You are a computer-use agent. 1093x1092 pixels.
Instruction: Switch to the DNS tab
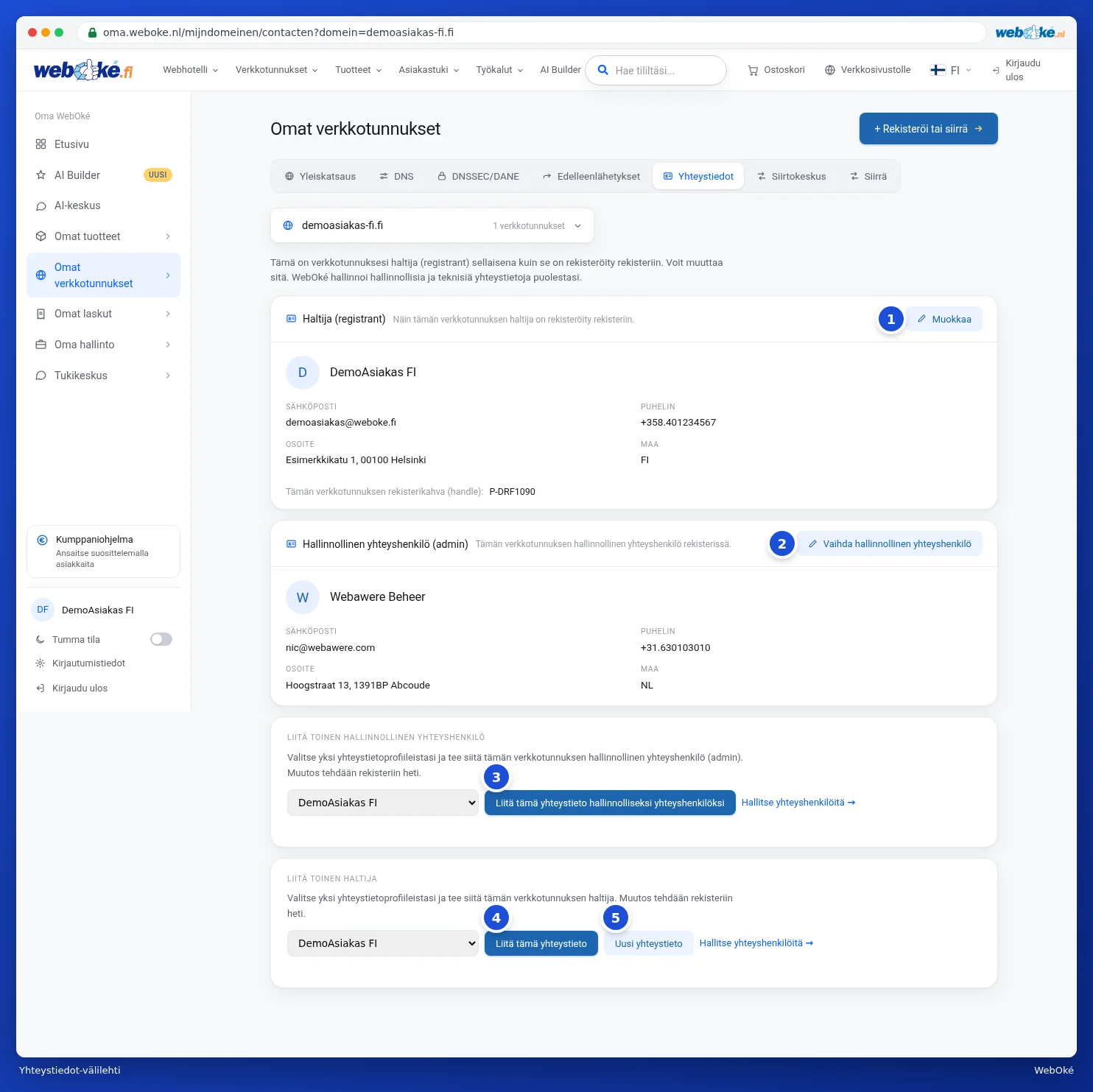click(396, 177)
